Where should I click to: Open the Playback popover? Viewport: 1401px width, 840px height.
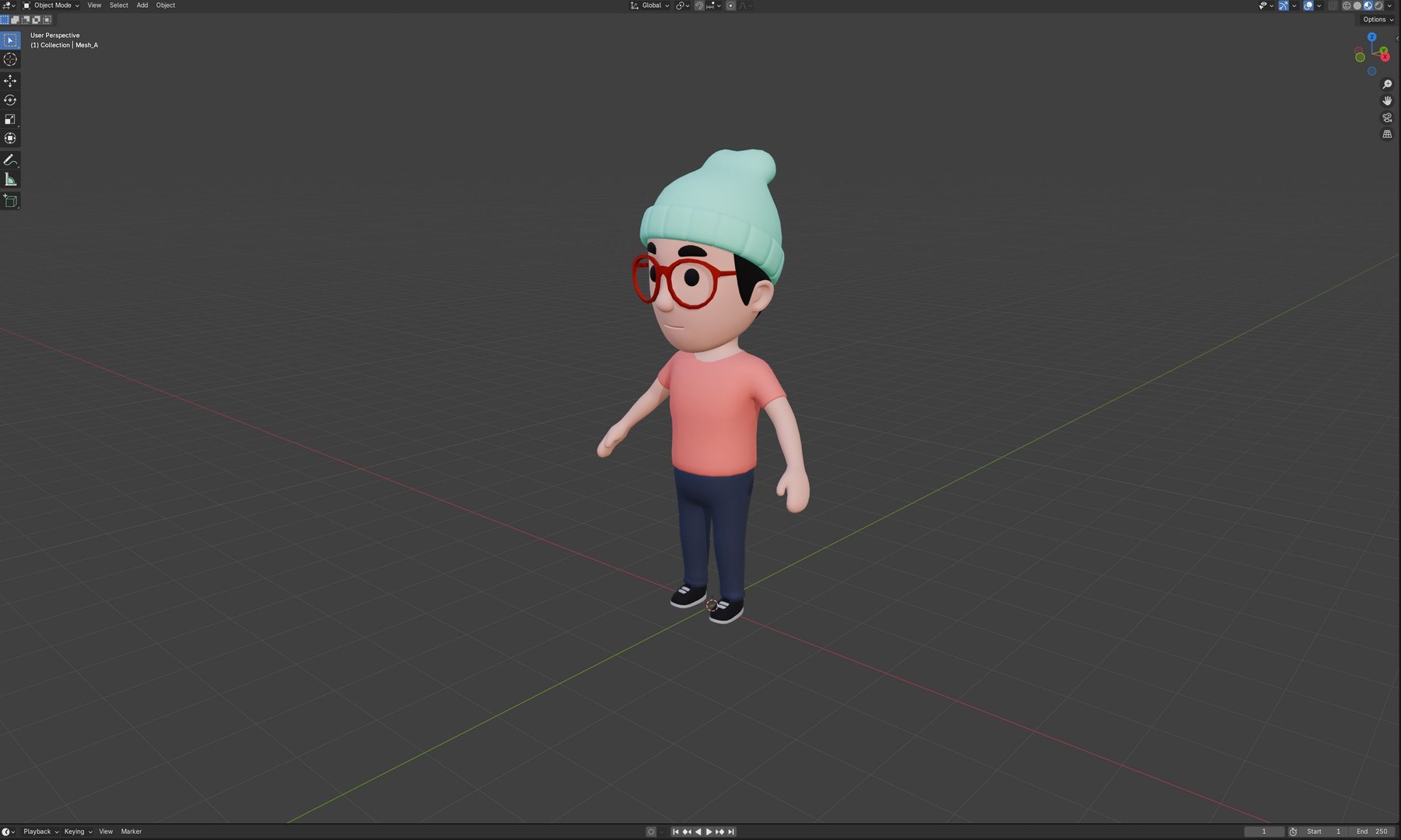(x=40, y=831)
